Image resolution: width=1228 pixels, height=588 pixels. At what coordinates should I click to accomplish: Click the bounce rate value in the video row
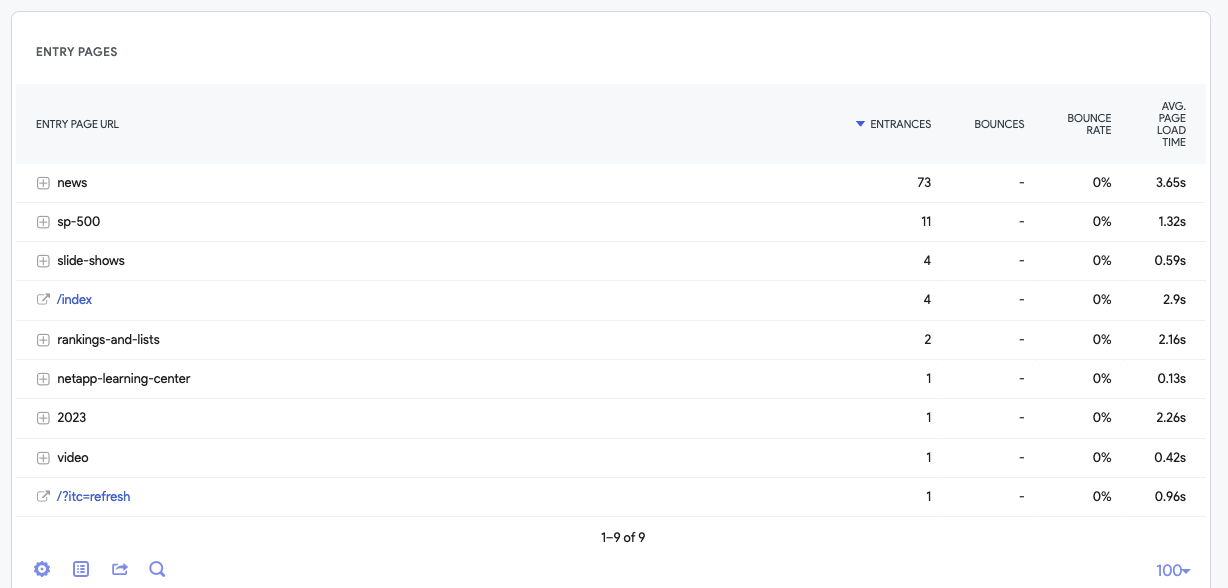click(x=1102, y=458)
